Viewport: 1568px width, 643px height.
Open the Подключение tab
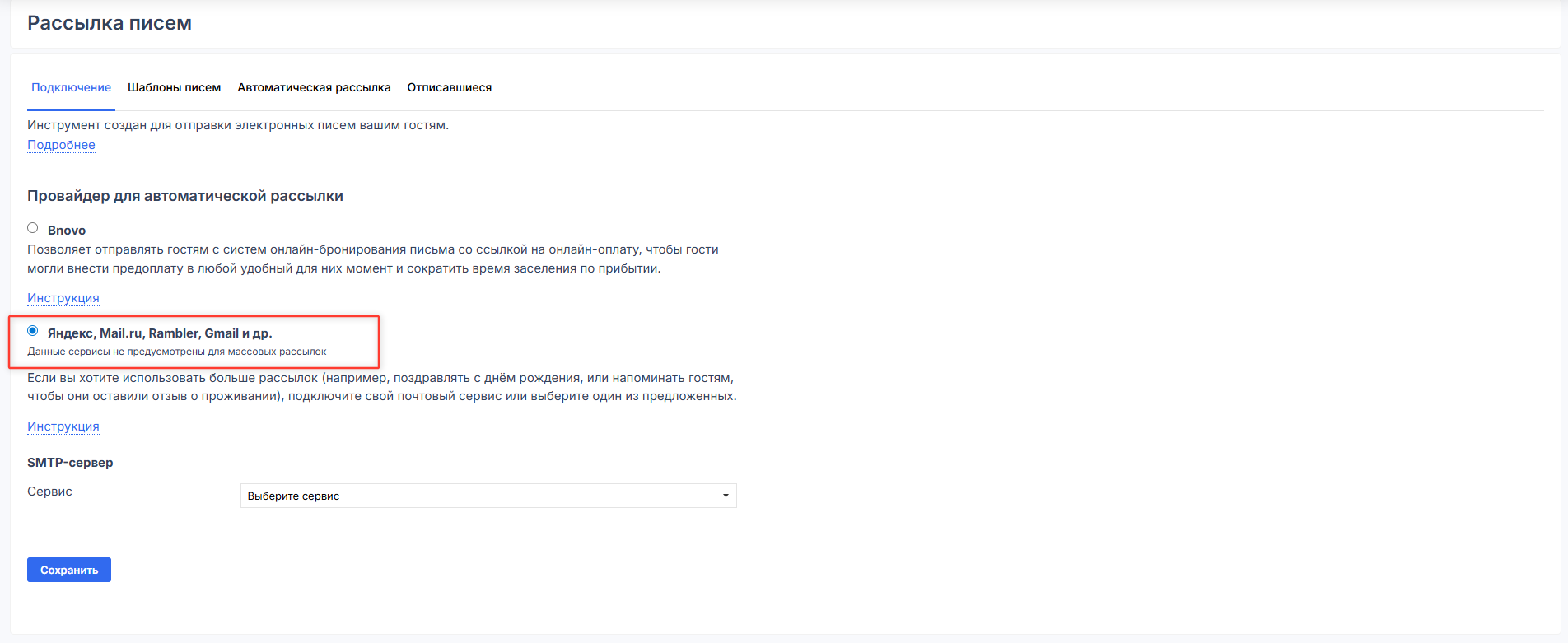(x=71, y=87)
